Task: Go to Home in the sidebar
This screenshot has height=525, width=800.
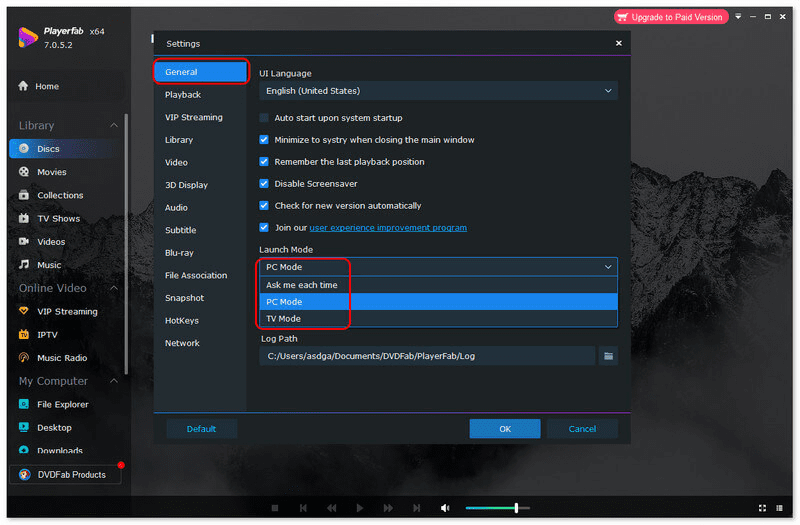Action: point(47,86)
